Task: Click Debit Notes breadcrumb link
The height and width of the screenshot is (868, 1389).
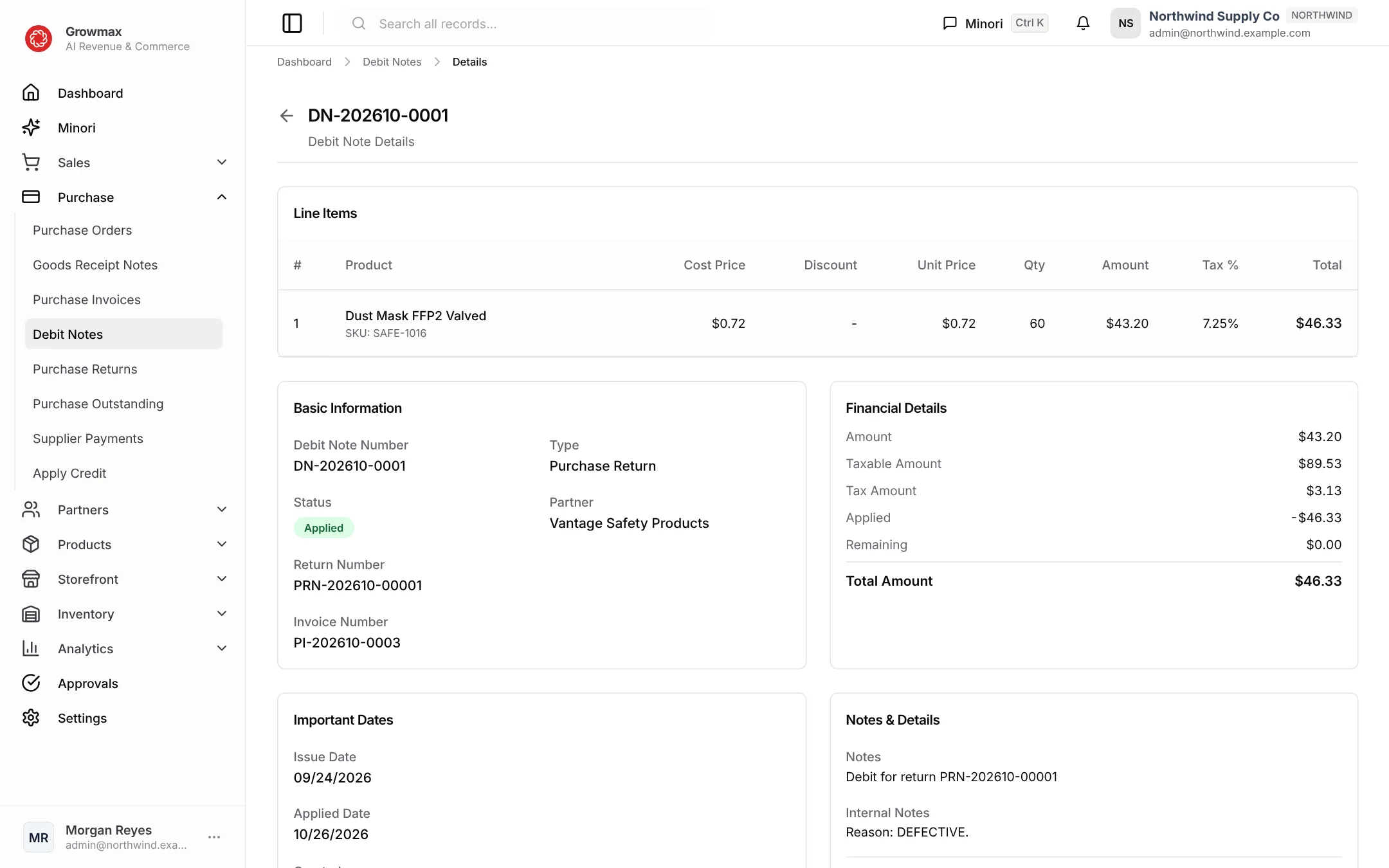Action: pos(392,62)
